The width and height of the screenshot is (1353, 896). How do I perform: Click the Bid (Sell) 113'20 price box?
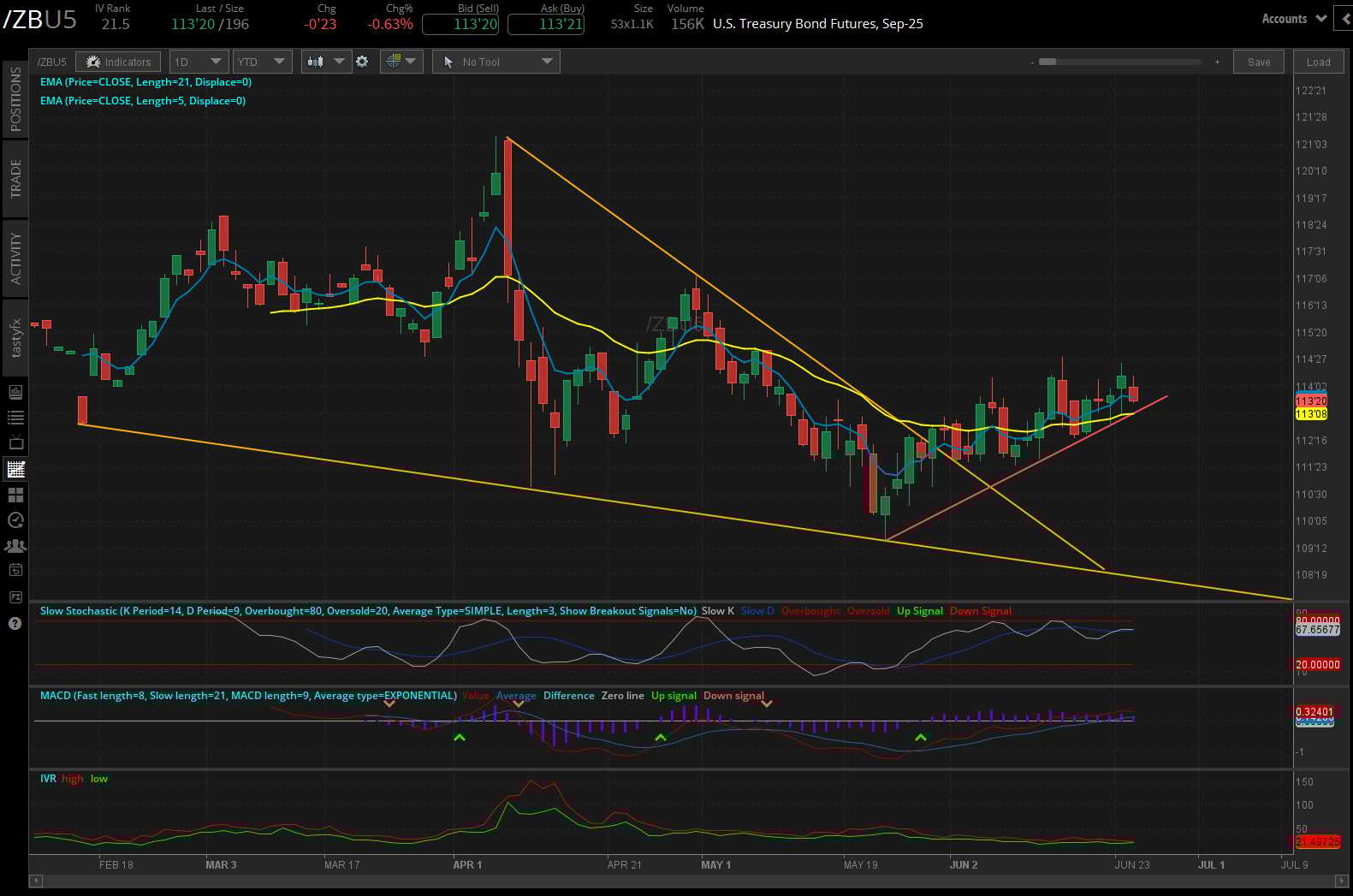point(460,24)
